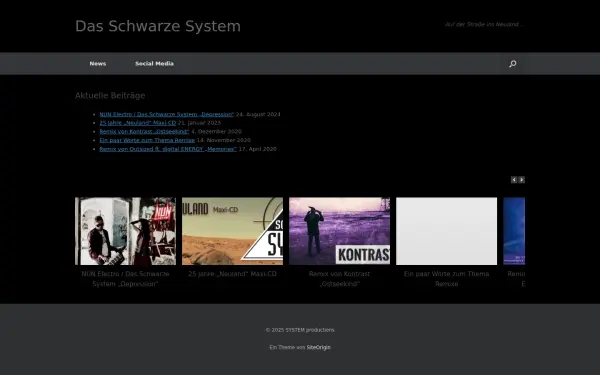The height and width of the screenshot is (375, 600).
Task: Click the 4. Dezember 2020 date
Action: 216,131
